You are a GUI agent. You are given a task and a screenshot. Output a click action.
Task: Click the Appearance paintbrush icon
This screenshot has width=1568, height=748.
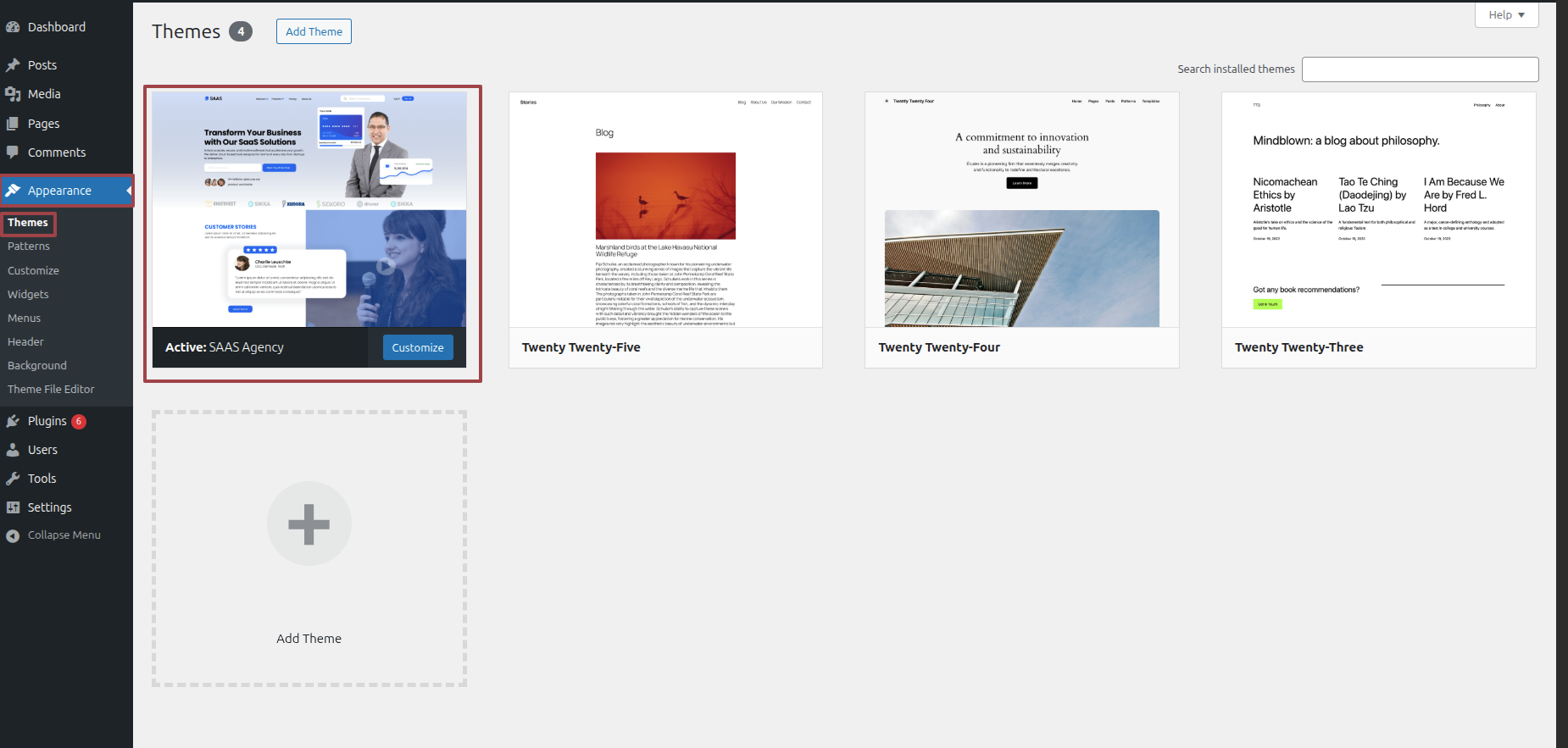tap(13, 191)
